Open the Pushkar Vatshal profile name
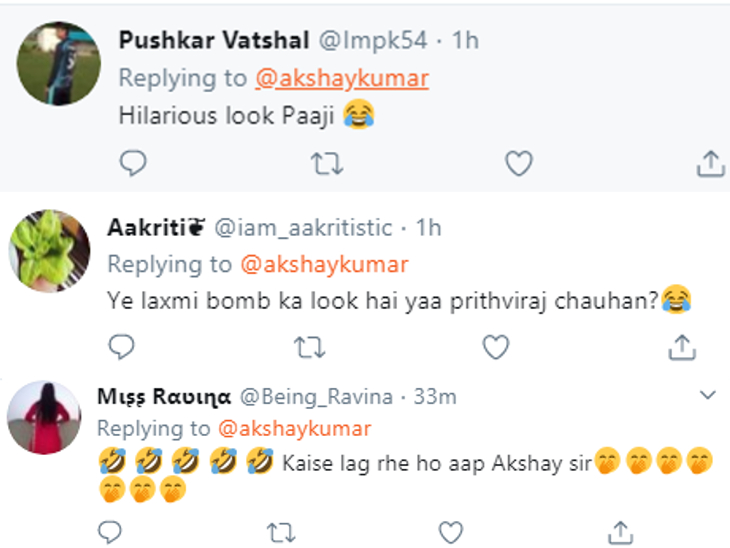Image resolution: width=730 pixels, height=548 pixels. (x=213, y=40)
